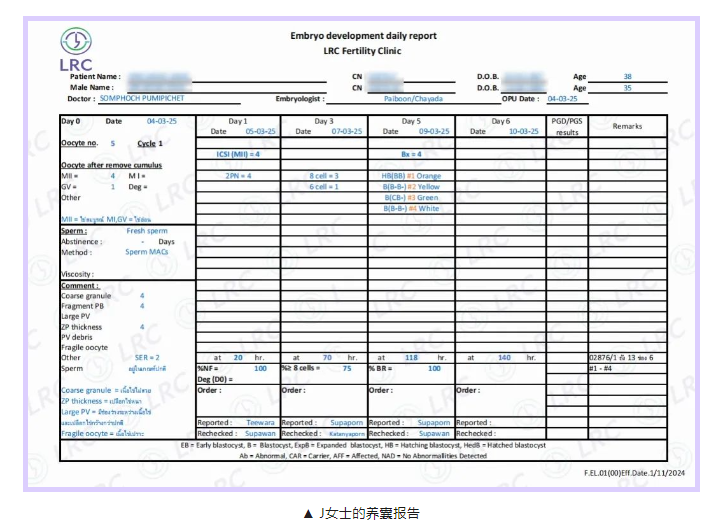
Task: Click the 'Large PV' row label
Action: click(76, 317)
